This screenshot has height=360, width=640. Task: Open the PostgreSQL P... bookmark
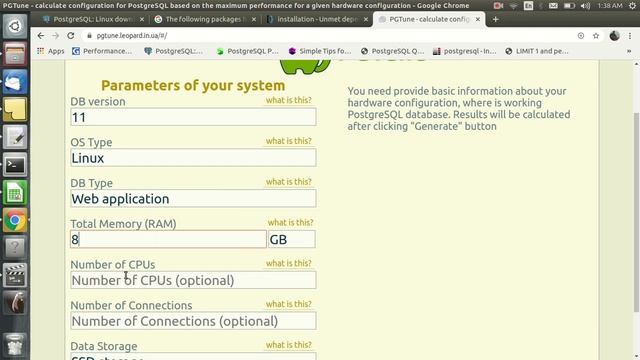click(x=247, y=51)
